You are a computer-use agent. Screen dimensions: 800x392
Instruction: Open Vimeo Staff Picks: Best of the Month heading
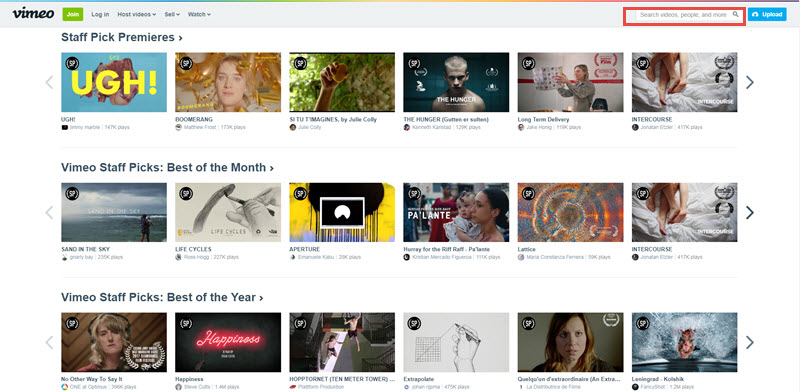pos(167,167)
